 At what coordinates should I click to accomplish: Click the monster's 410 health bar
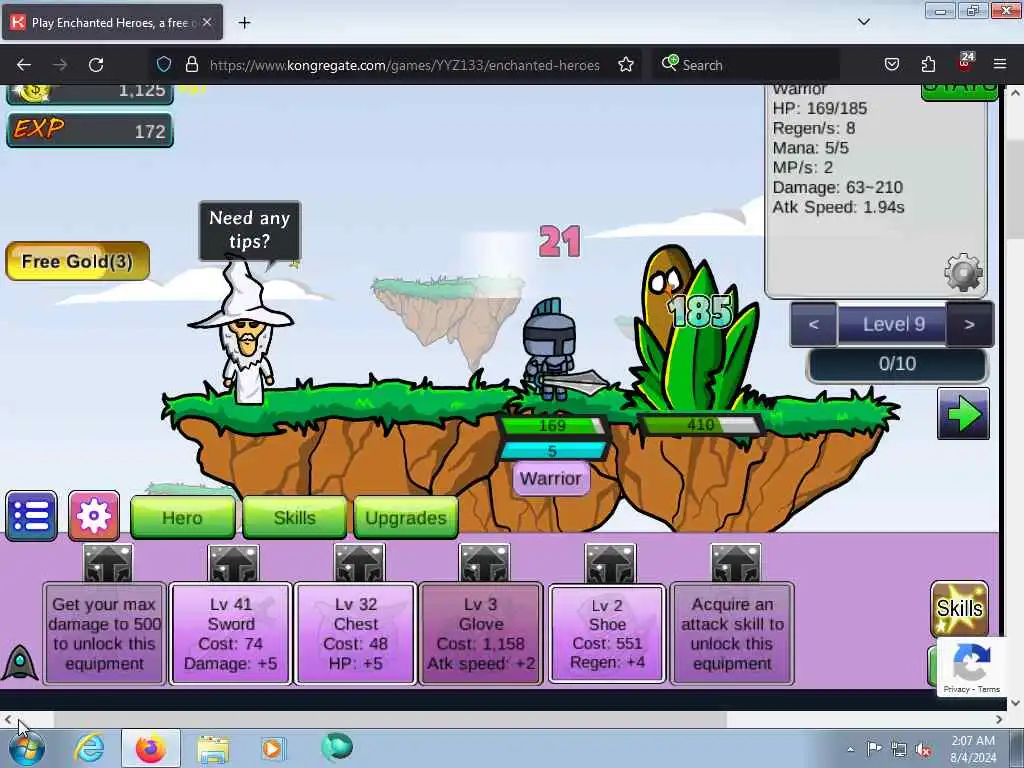click(x=701, y=425)
